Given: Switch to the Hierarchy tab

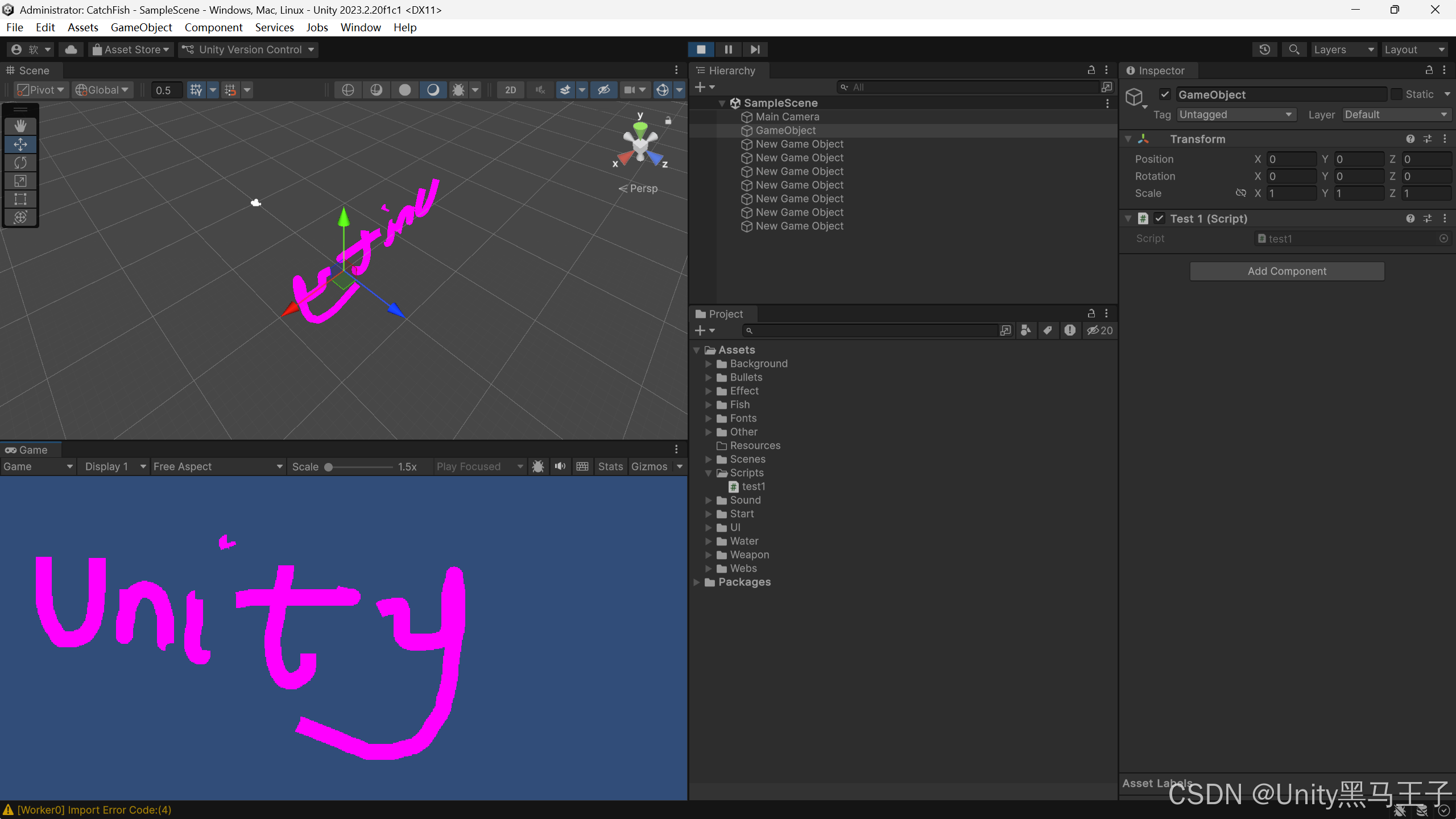Looking at the screenshot, I should [x=731, y=71].
